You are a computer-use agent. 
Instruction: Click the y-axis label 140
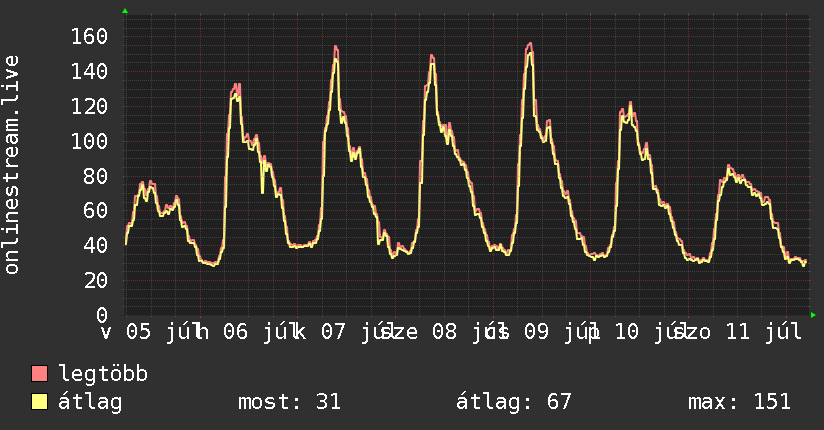[x=89, y=71]
